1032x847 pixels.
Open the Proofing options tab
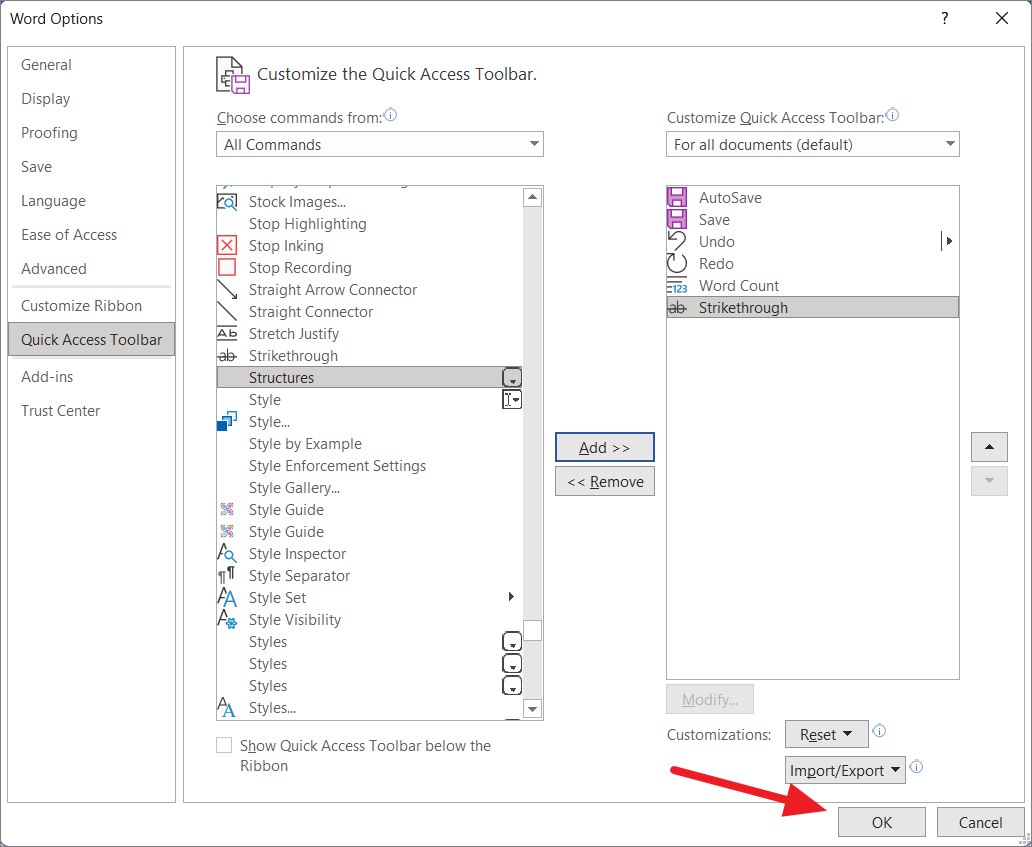(49, 133)
